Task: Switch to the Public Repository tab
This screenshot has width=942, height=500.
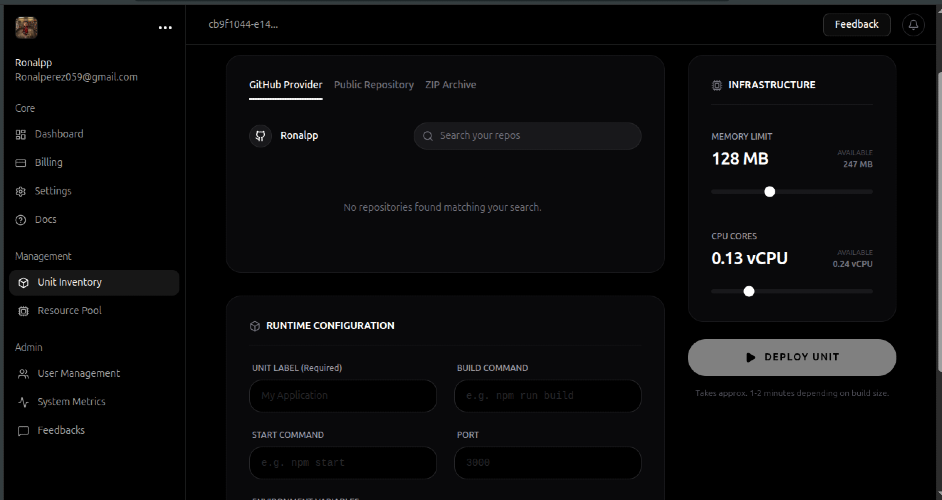Action: click(373, 85)
